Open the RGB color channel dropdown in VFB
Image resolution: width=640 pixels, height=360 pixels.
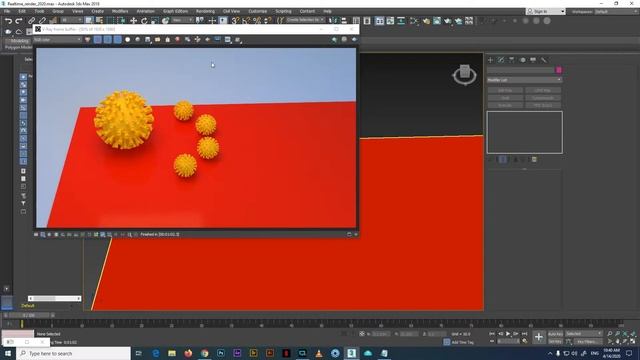tap(57, 40)
